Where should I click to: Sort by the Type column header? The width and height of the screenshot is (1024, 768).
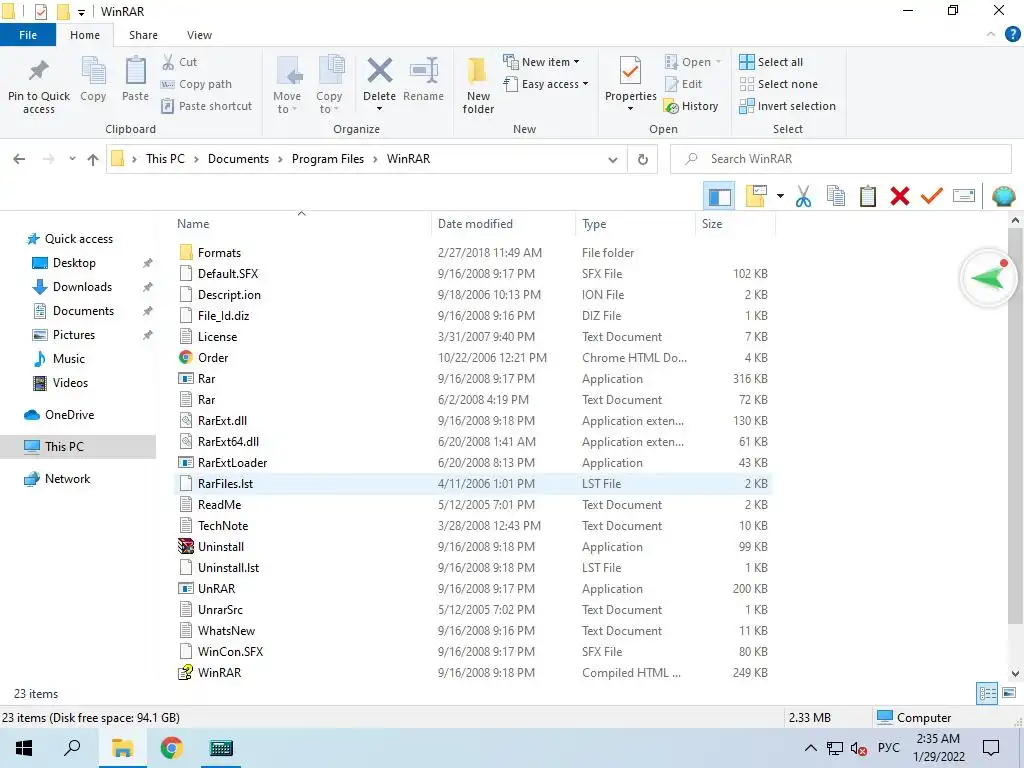coord(594,224)
